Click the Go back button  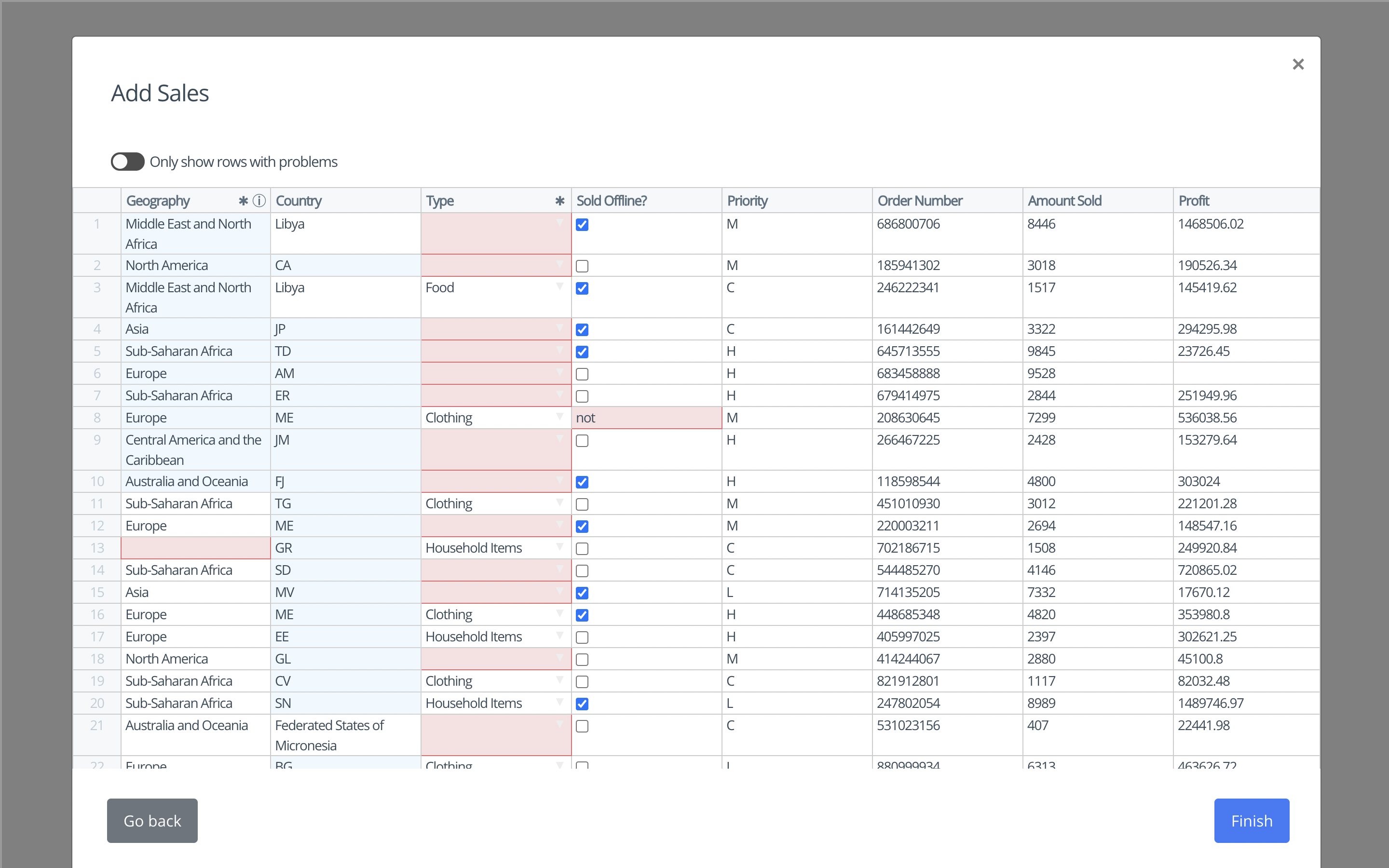pyautogui.click(x=152, y=820)
